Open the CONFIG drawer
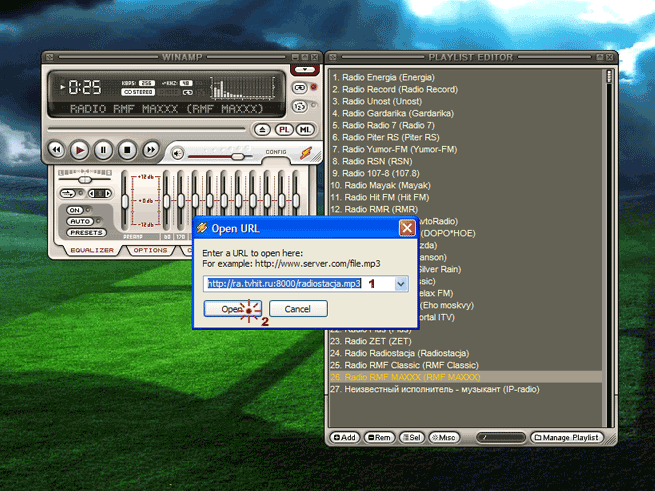 pyautogui.click(x=276, y=152)
